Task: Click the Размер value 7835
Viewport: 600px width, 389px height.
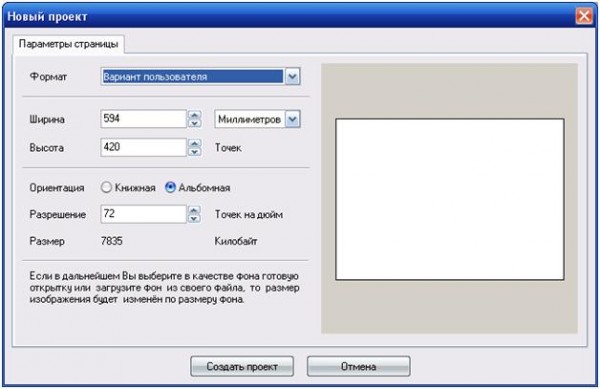Action: coord(112,241)
